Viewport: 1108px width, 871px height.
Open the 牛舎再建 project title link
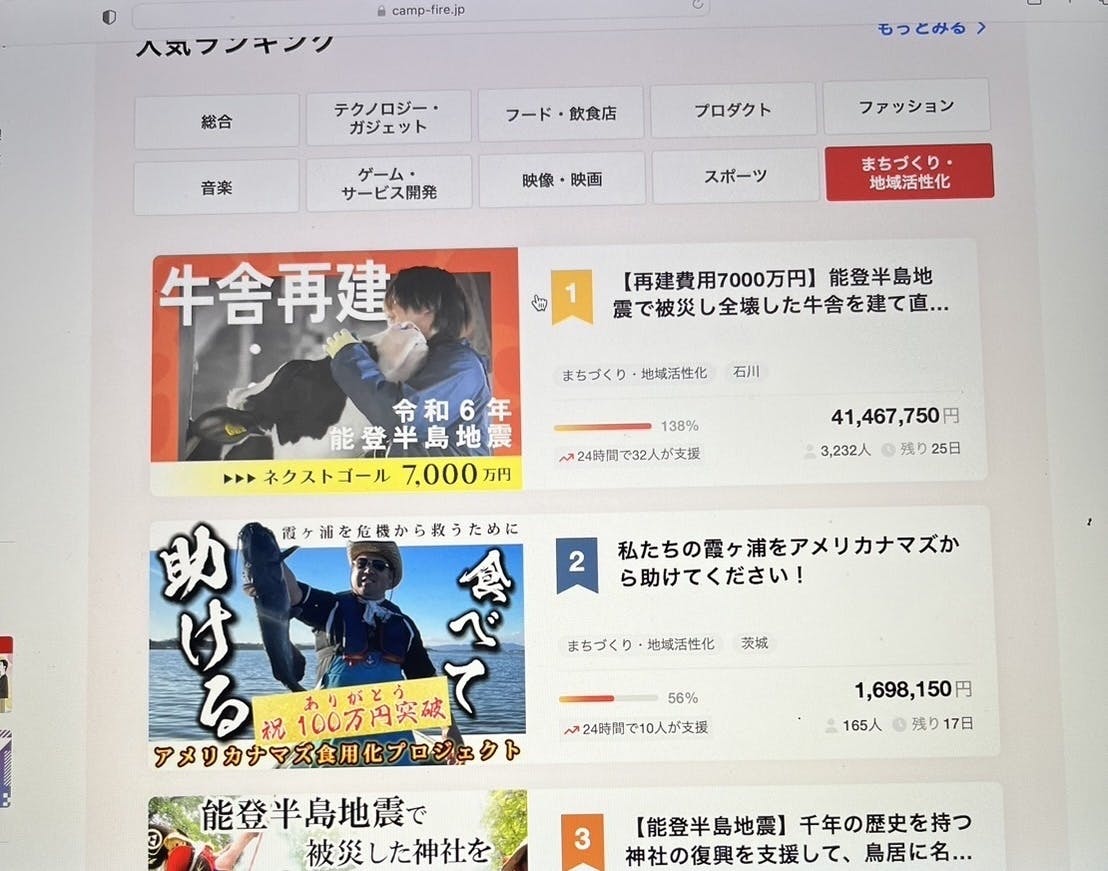coord(780,291)
